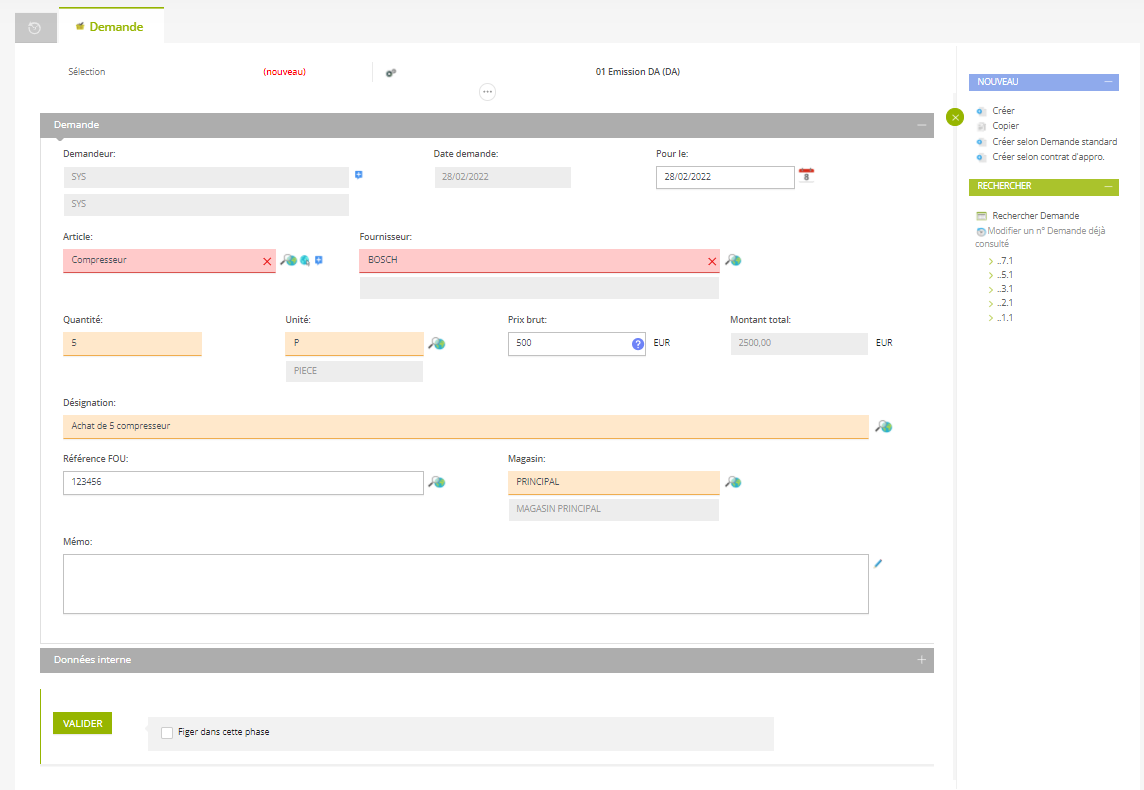Check the Figer dans cette phase checkbox
1144x790 pixels.
pos(167,732)
